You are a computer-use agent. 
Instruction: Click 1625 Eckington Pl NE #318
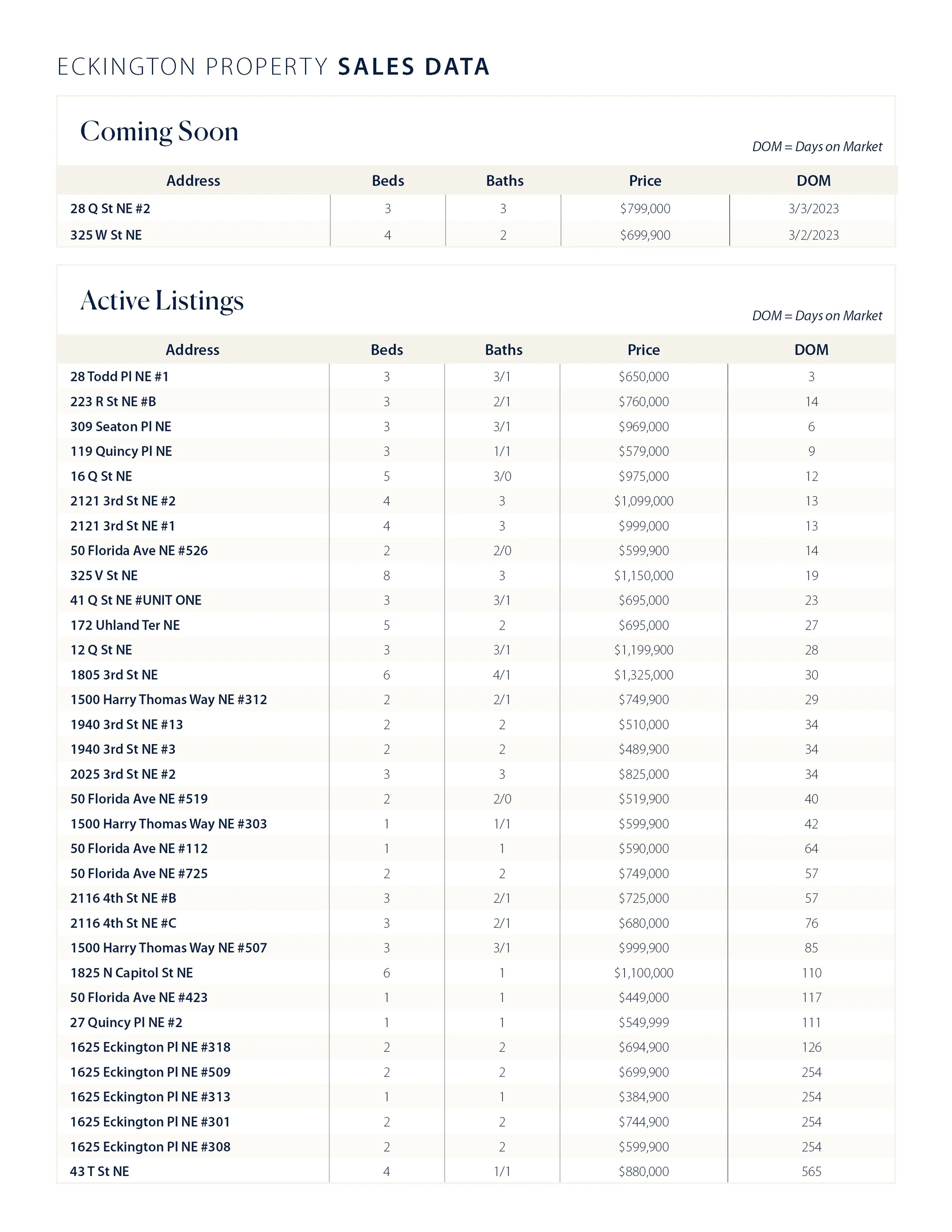pyautogui.click(x=150, y=1047)
